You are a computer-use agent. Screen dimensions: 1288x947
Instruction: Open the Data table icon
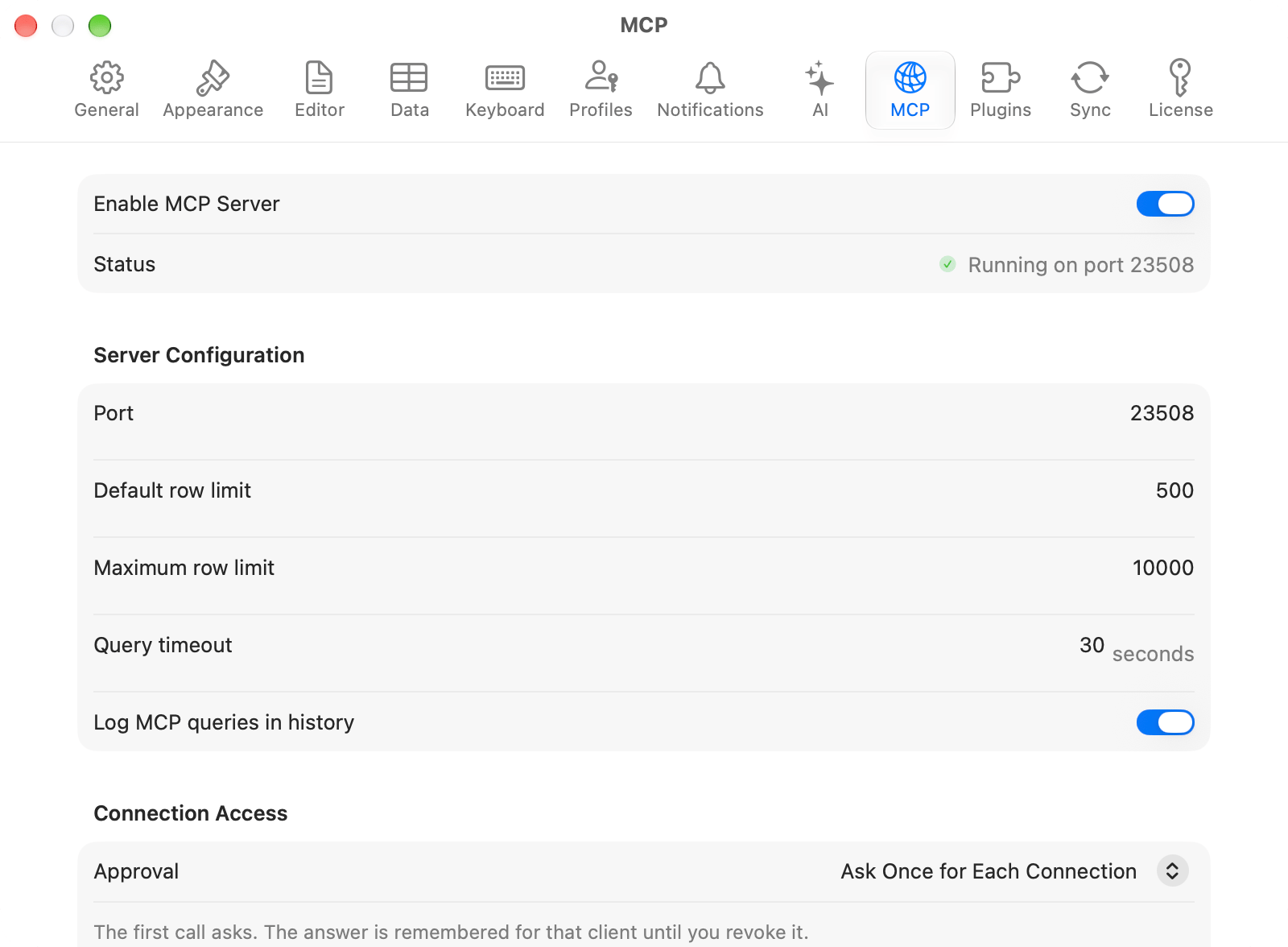[409, 78]
